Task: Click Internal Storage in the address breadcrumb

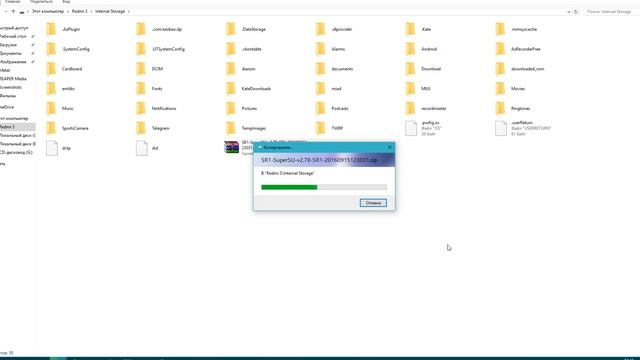Action: pyautogui.click(x=110, y=11)
